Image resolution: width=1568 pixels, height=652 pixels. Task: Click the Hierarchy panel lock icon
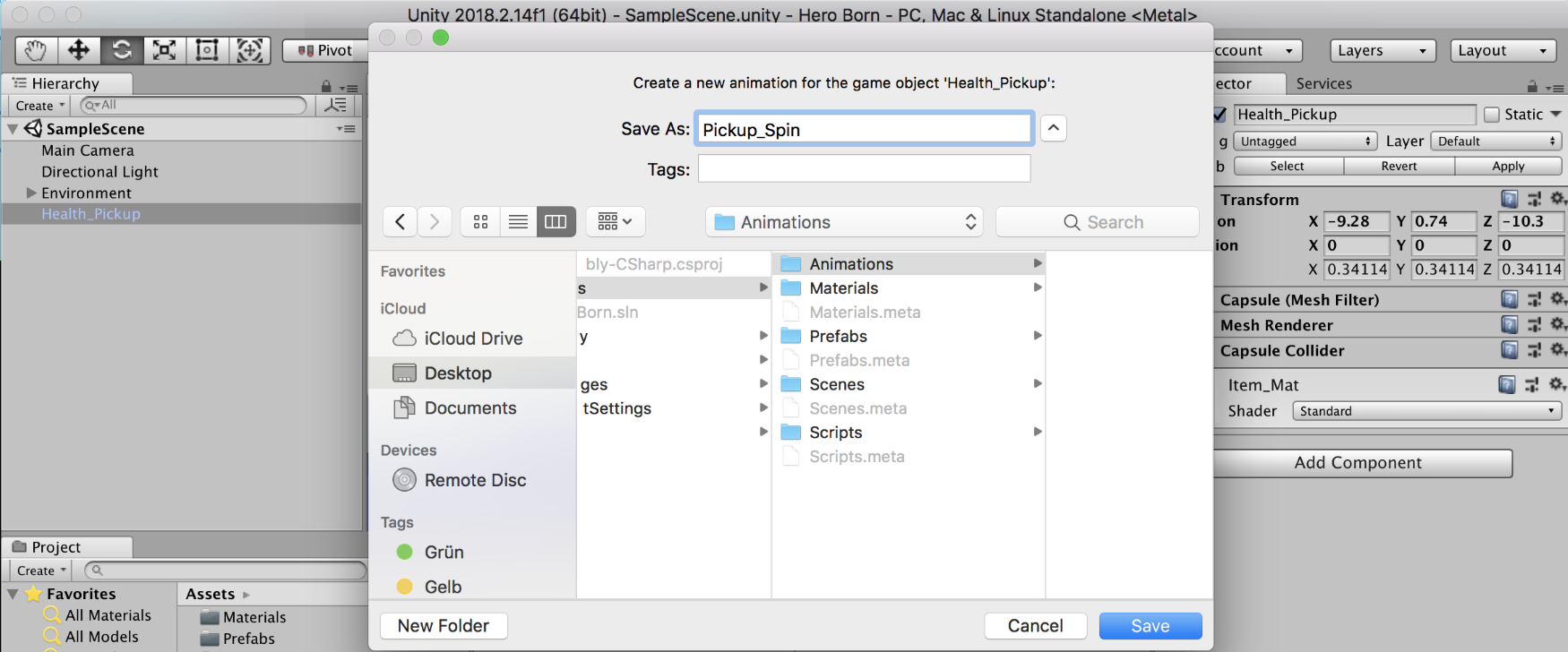[326, 87]
